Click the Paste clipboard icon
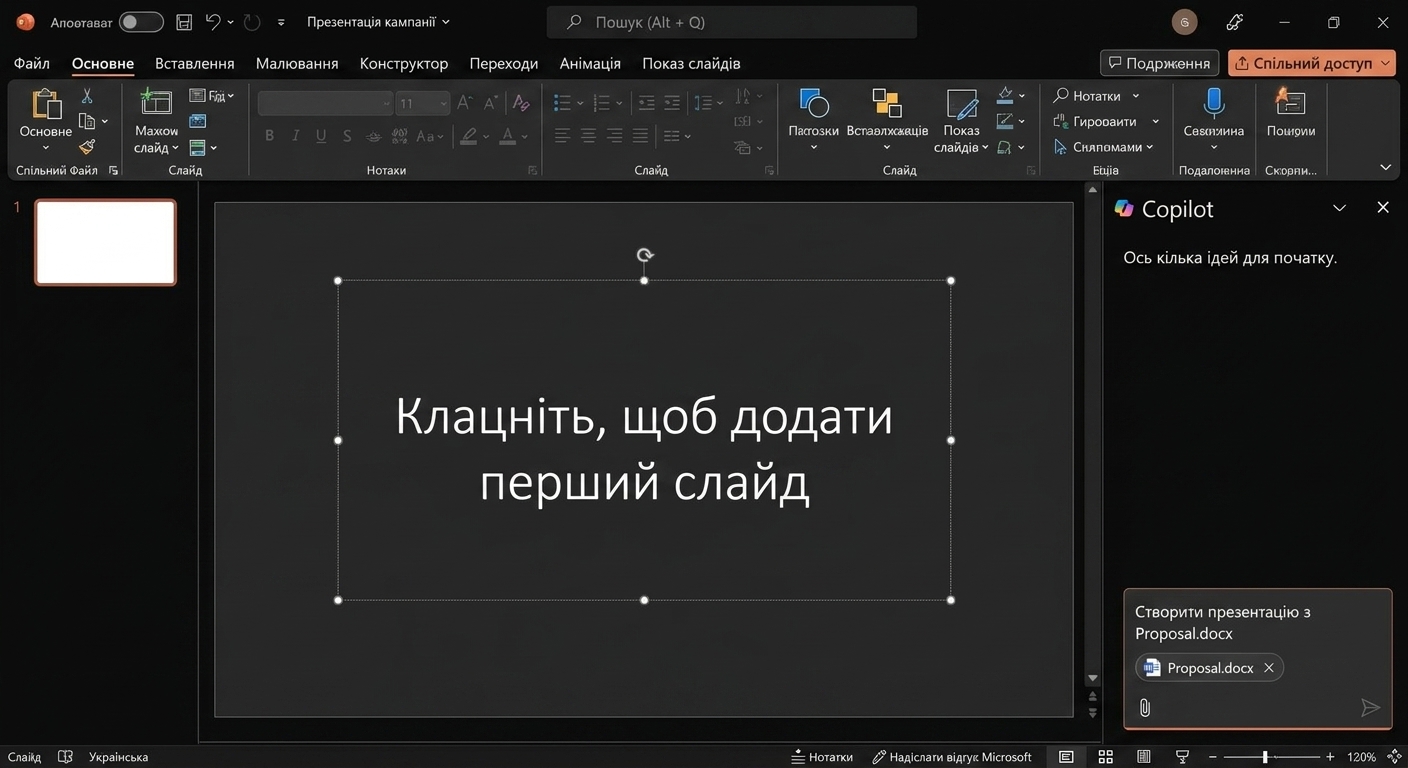Viewport: 1408px width, 768px height. (46, 104)
